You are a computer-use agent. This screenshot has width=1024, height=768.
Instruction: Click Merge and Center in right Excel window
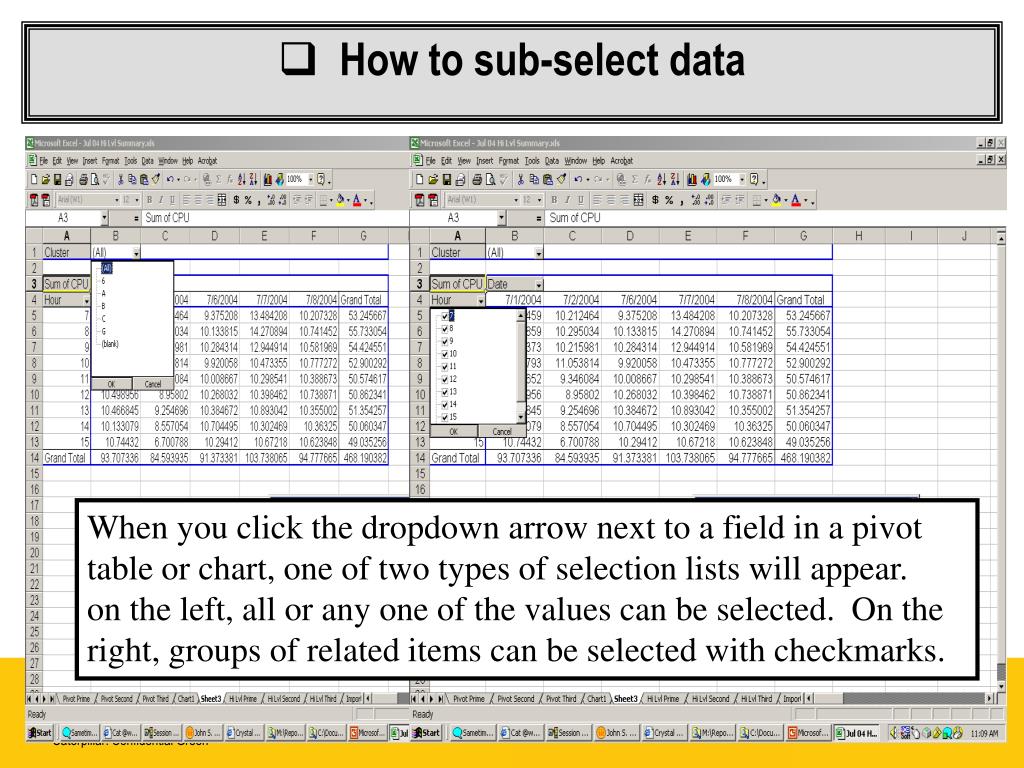[x=639, y=200]
